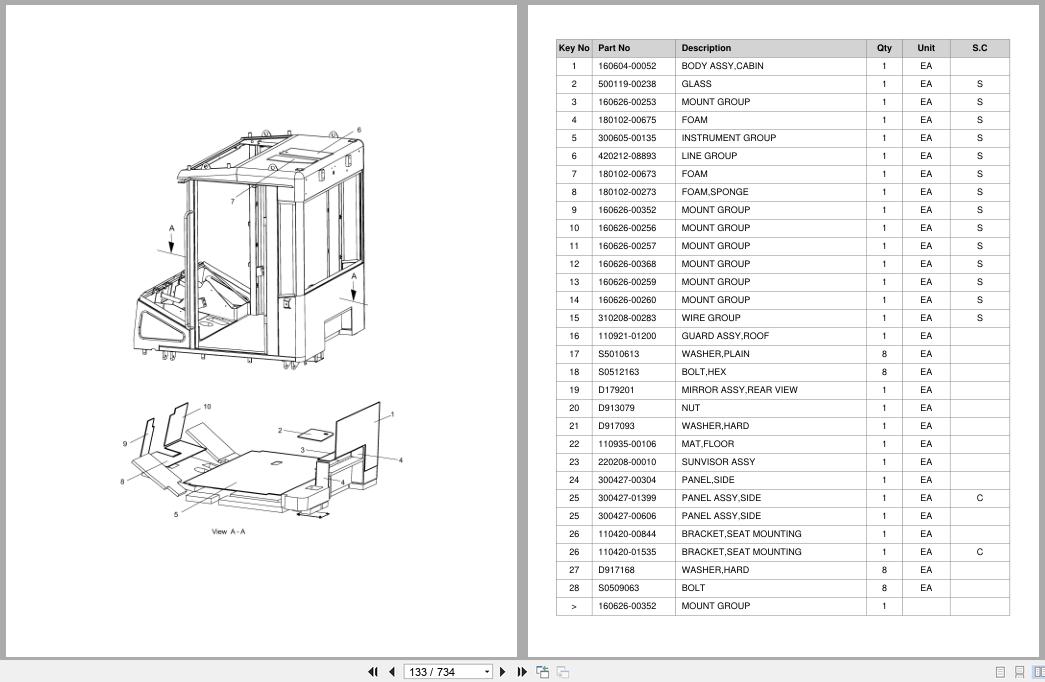1045x682 pixels.
Task: Click FOAM,SPONGE description
Action: (714, 192)
